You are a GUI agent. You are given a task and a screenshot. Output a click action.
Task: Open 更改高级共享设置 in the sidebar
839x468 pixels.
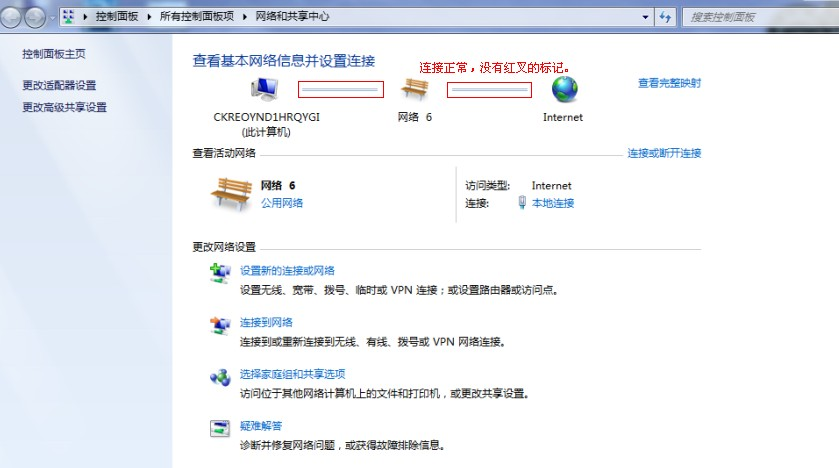[65, 108]
